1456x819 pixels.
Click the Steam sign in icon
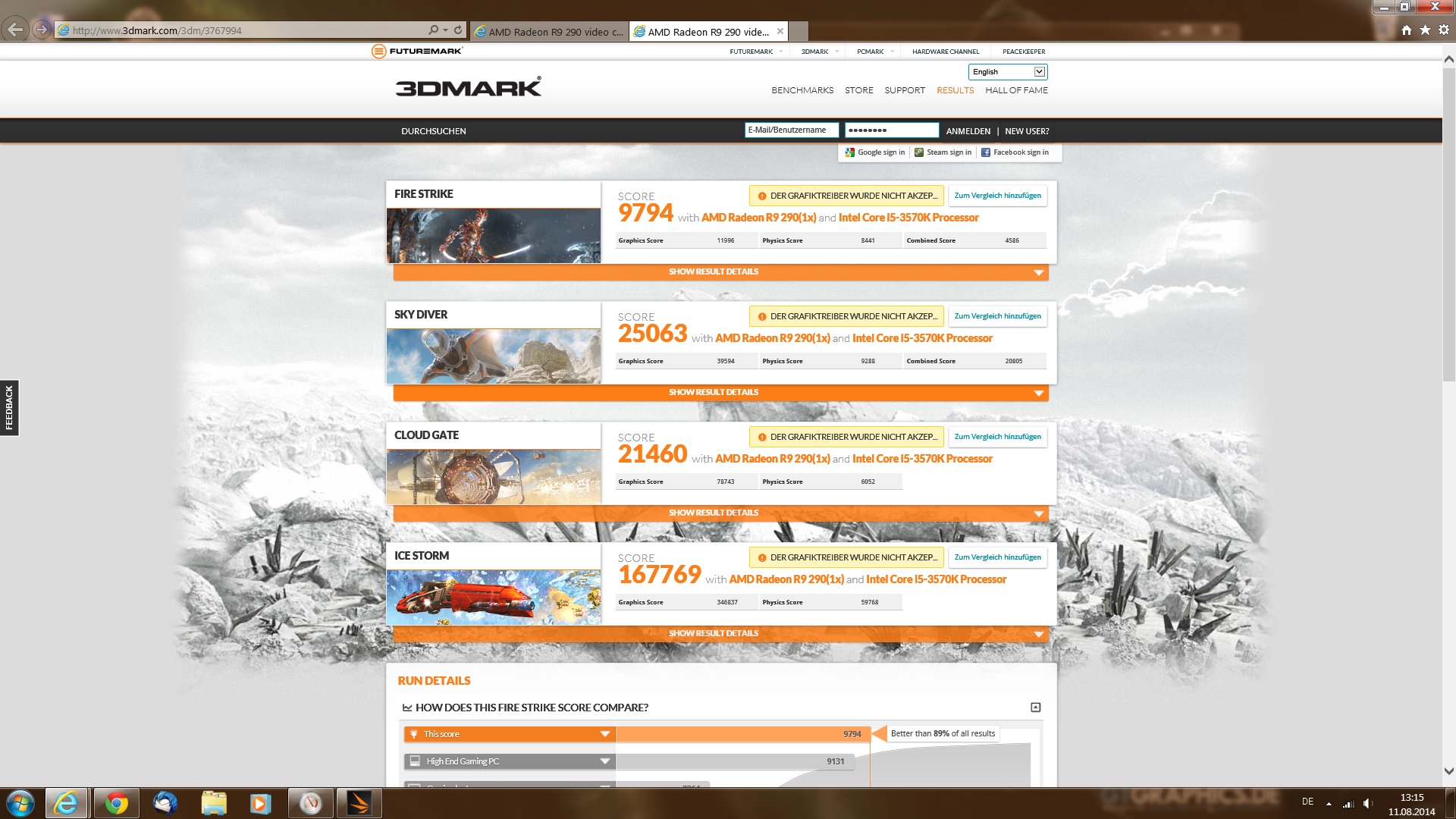click(919, 152)
